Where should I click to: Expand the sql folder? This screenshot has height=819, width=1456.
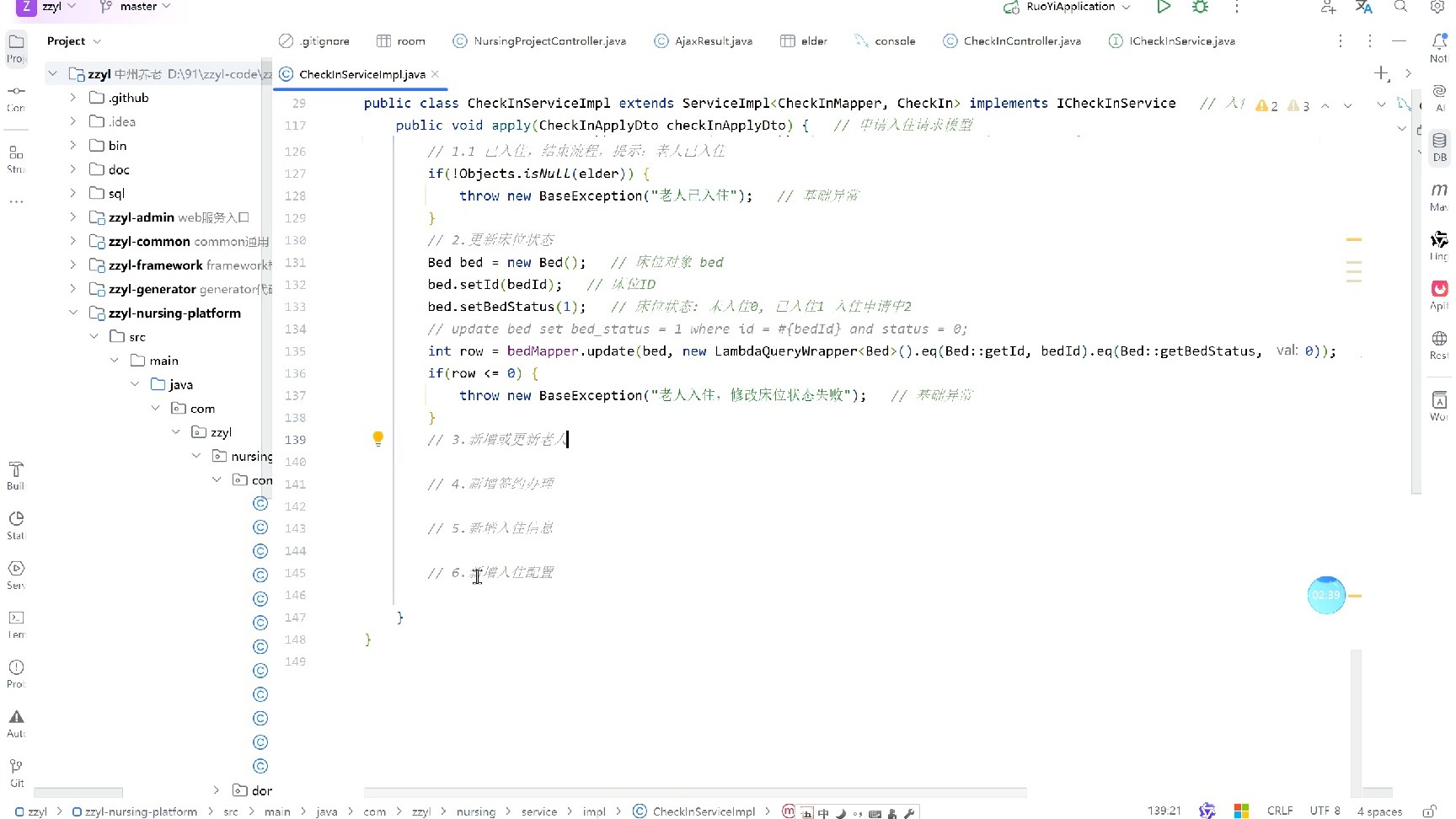[72, 193]
